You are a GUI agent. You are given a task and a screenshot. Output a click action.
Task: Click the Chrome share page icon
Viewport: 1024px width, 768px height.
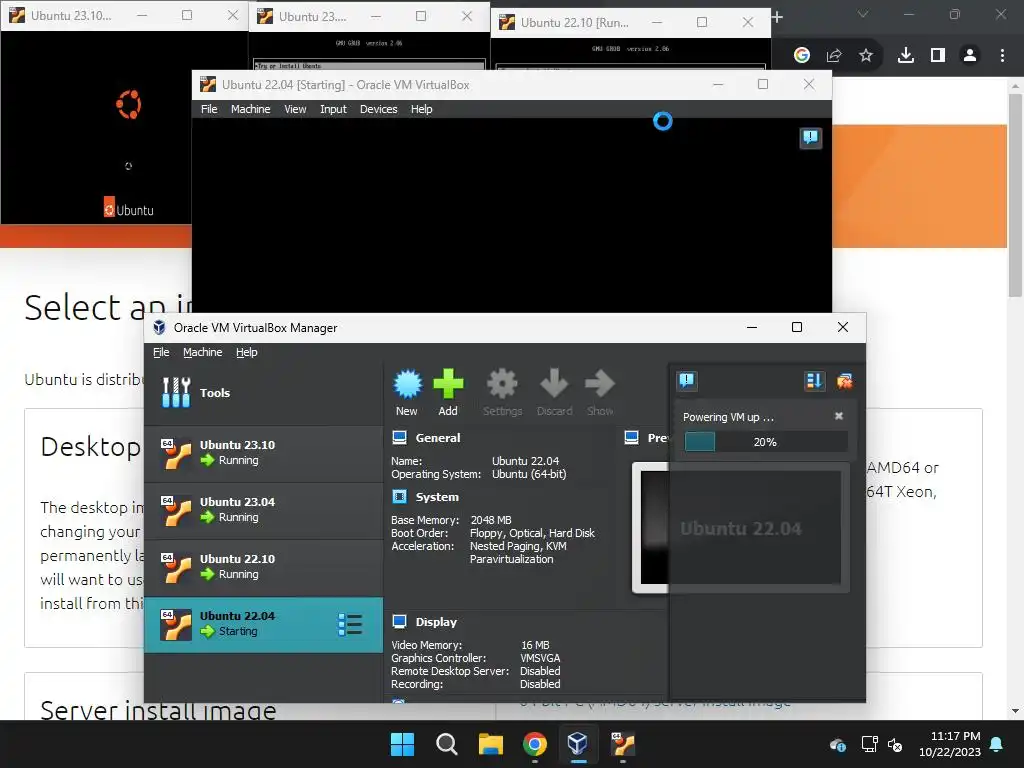pyautogui.click(x=834, y=56)
